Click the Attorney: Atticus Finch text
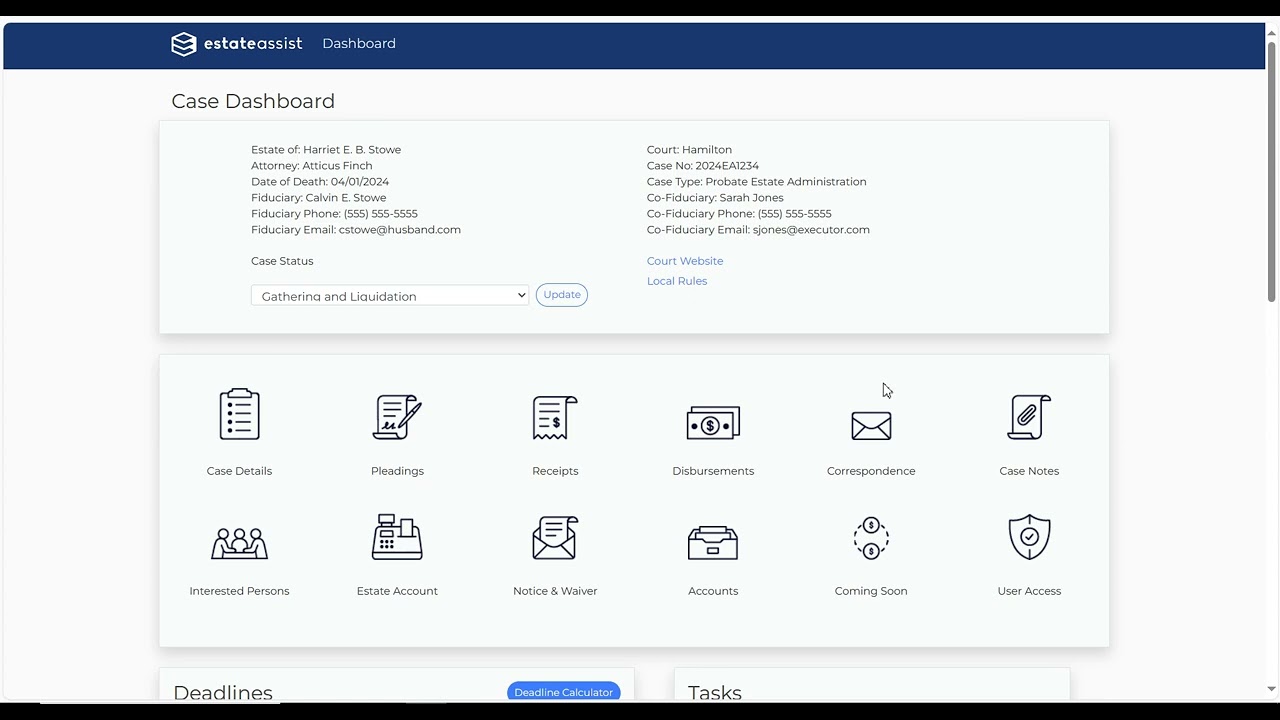Image resolution: width=1280 pixels, height=720 pixels. pyautogui.click(x=312, y=166)
